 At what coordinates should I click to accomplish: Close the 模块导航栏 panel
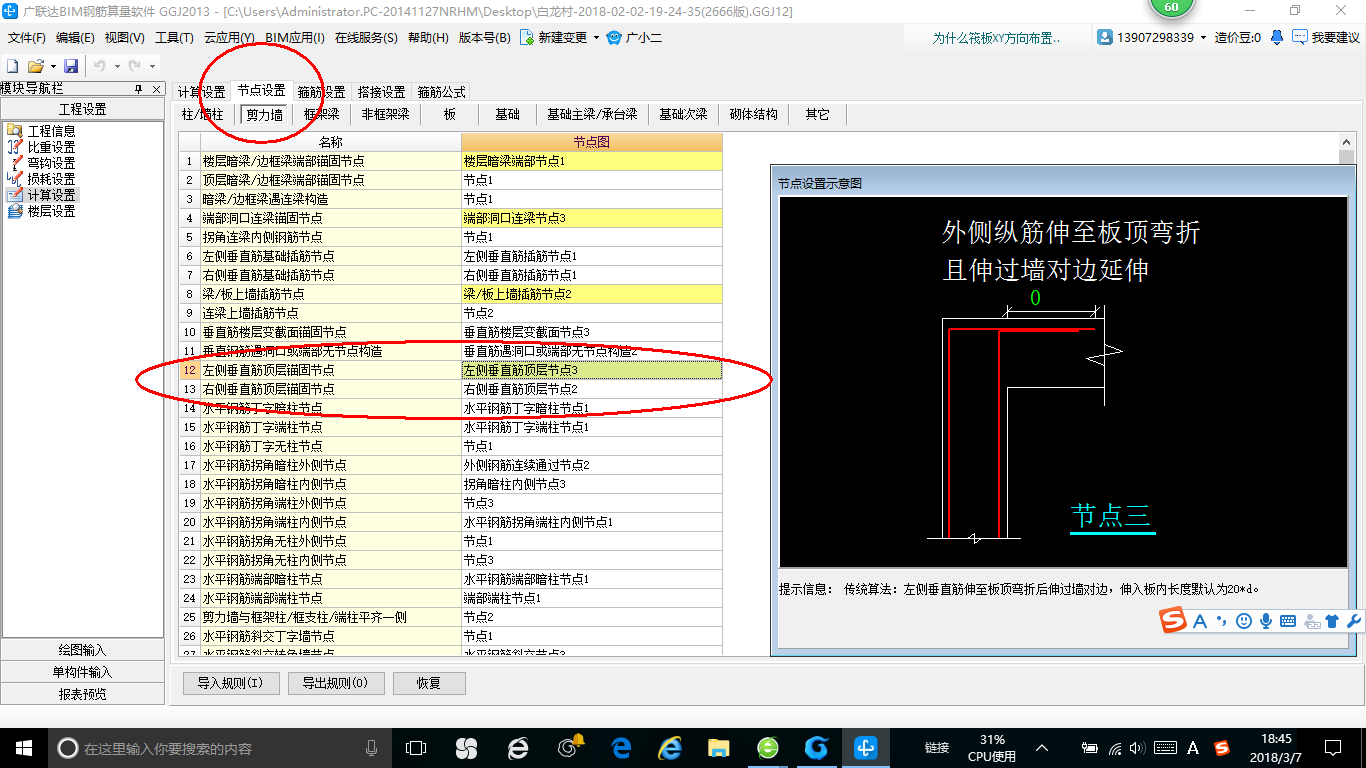click(x=157, y=89)
